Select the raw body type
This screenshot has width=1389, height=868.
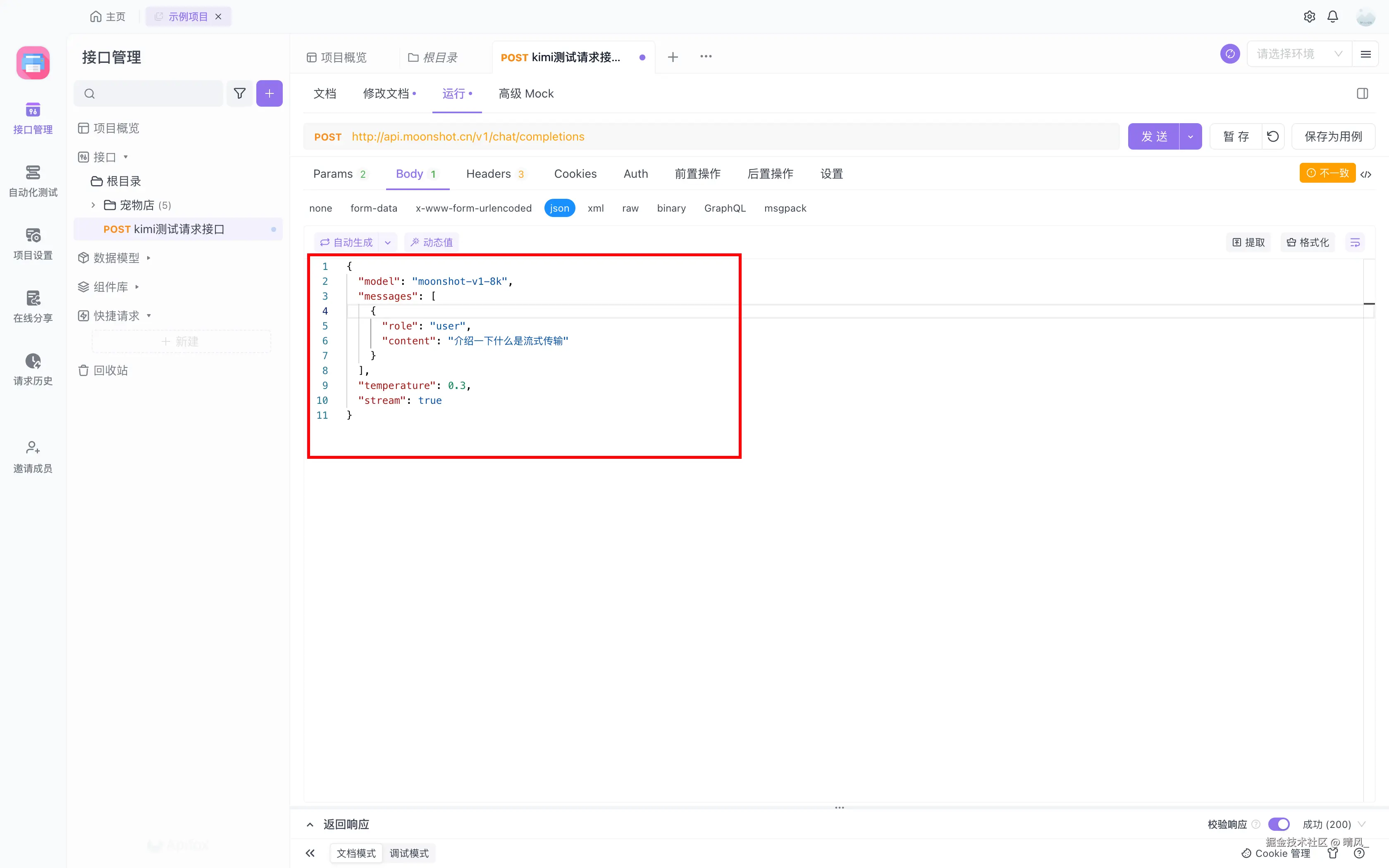[630, 208]
